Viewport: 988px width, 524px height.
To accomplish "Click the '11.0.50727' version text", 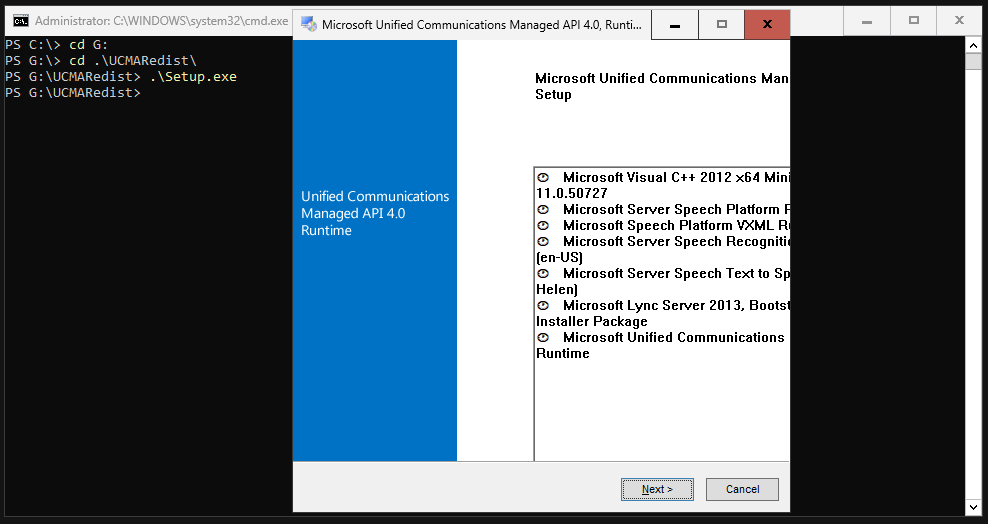I will [572, 193].
